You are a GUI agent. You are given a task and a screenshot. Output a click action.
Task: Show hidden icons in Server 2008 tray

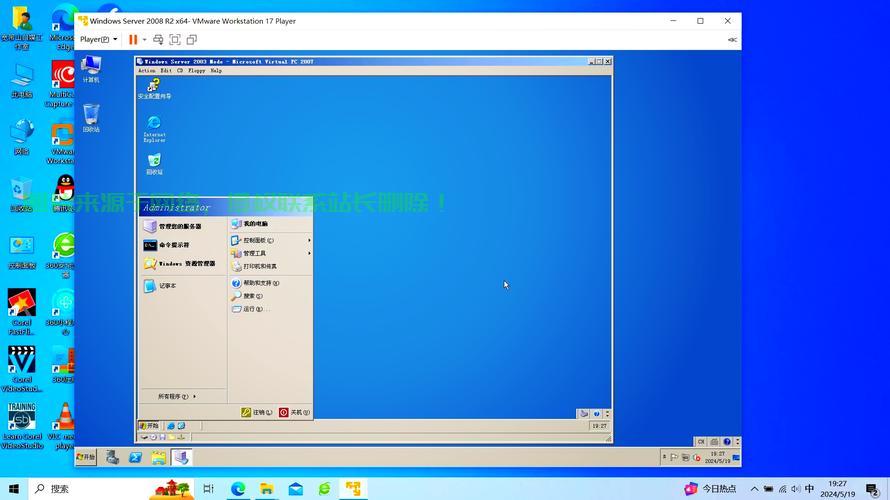664,457
